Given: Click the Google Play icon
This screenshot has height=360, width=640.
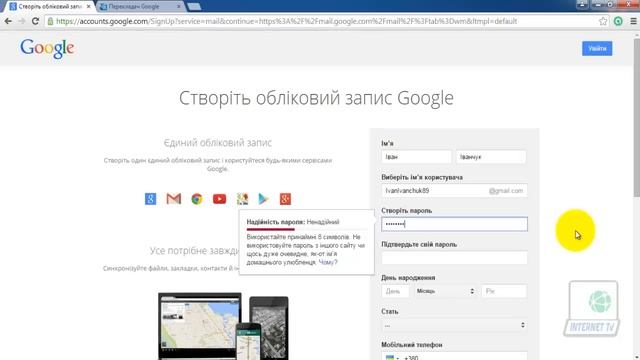Looking at the screenshot, I should [264, 199].
